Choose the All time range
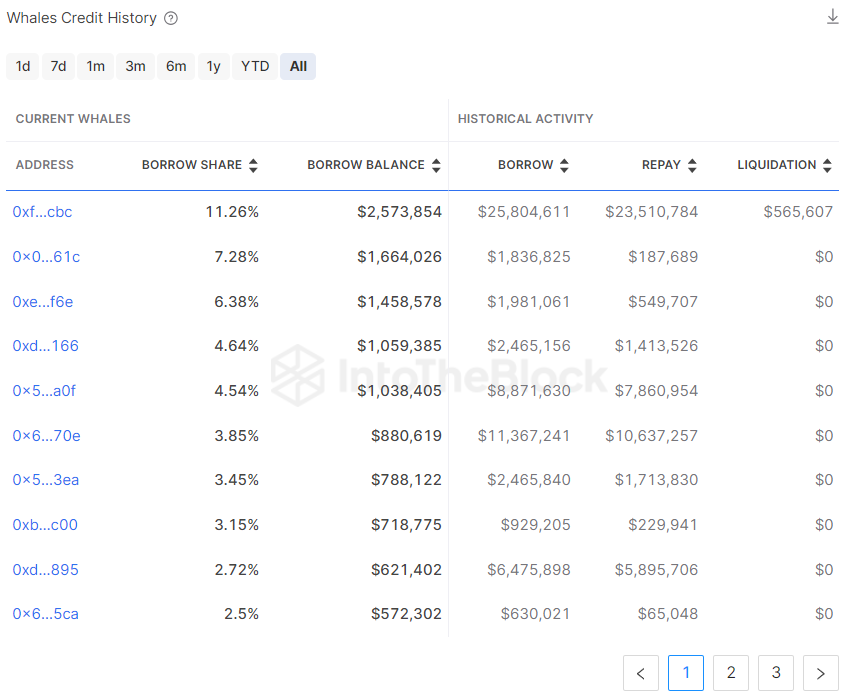Viewport: 849px width, 697px height. point(298,66)
